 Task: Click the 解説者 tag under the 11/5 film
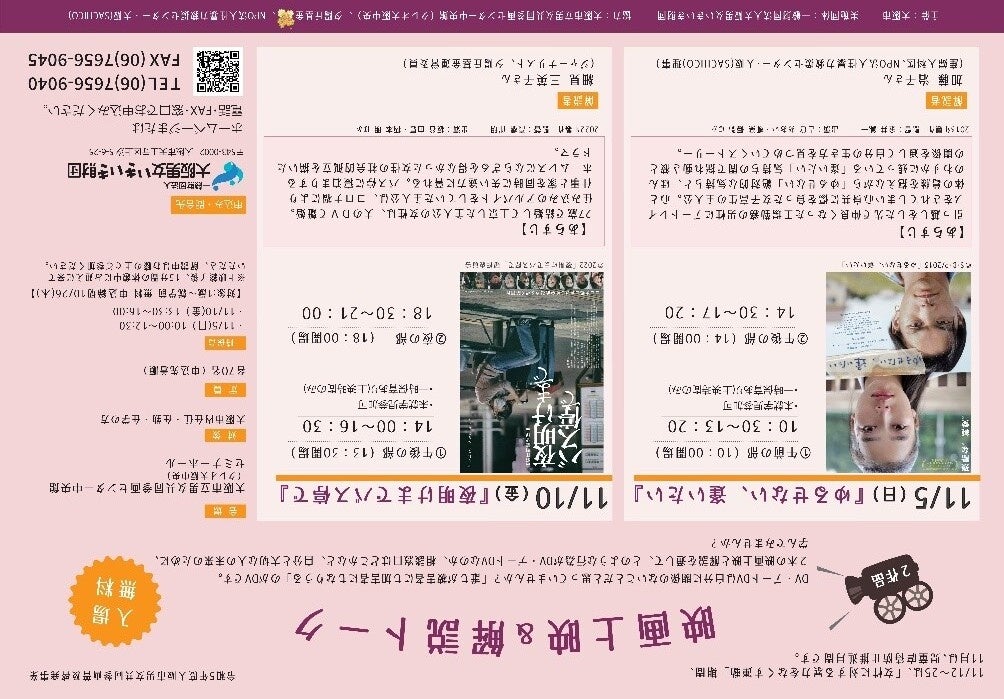pyautogui.click(x=946, y=100)
